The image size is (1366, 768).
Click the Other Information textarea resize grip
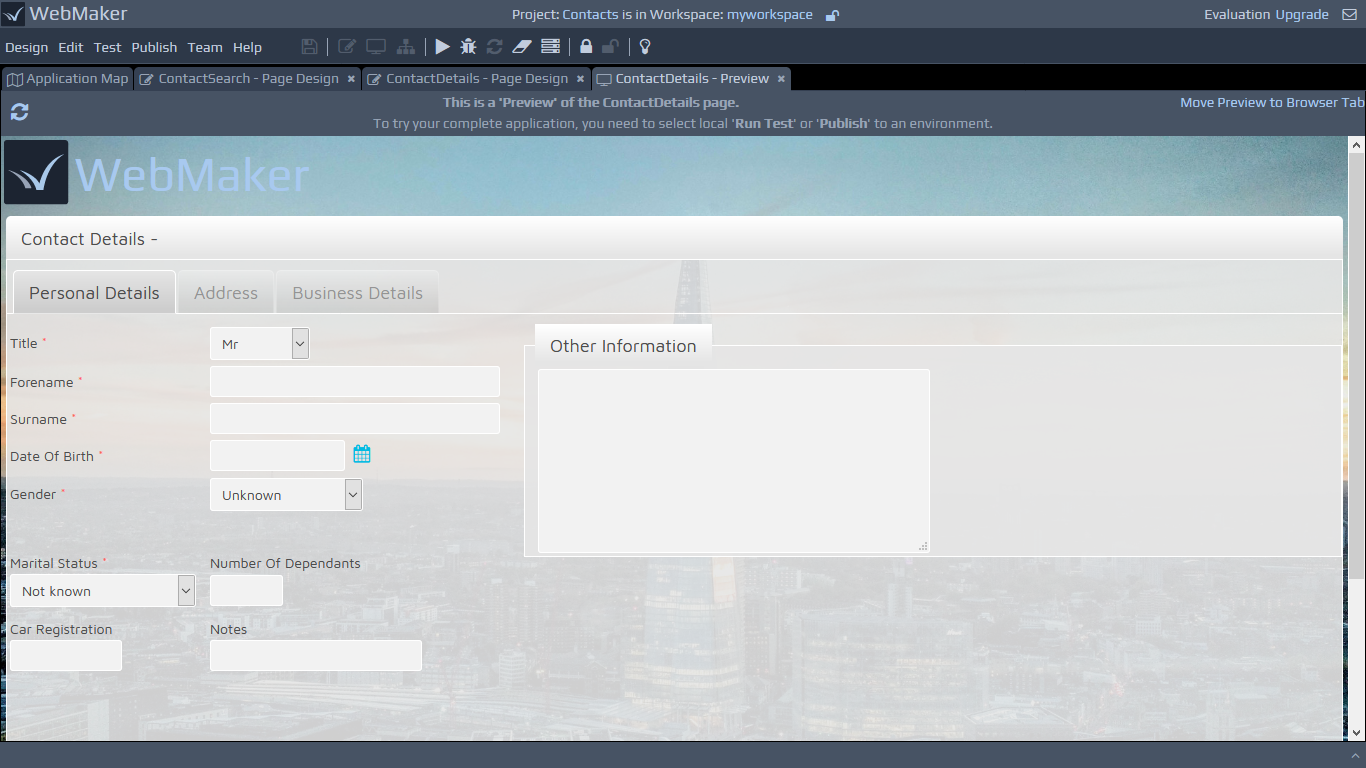pyautogui.click(x=923, y=546)
